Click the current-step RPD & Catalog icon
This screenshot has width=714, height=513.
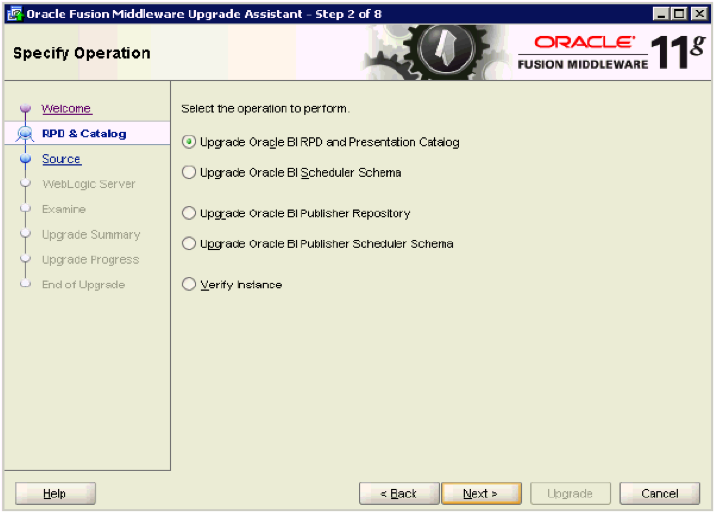coord(25,133)
